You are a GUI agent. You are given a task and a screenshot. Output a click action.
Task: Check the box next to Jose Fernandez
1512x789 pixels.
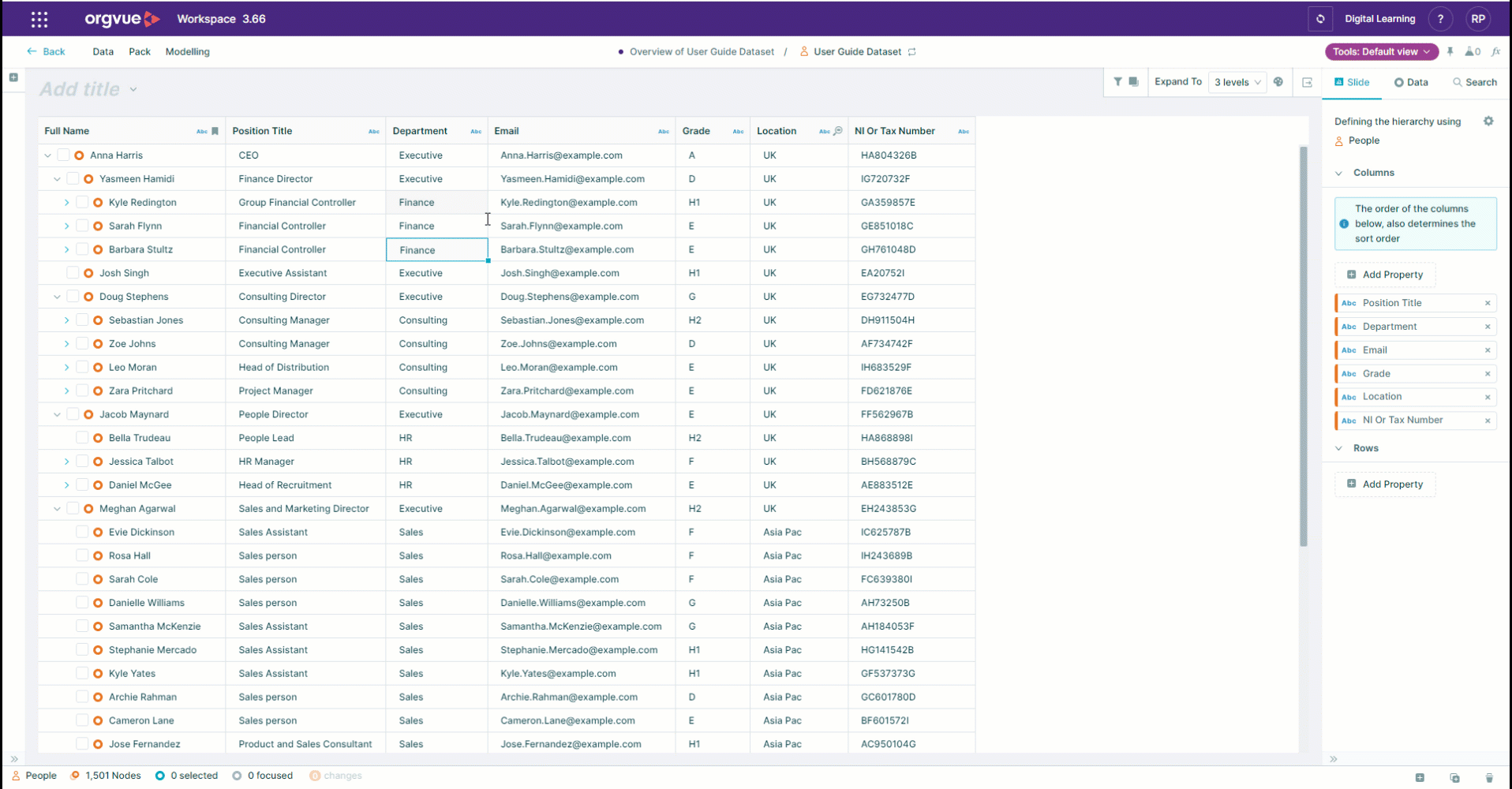click(82, 744)
